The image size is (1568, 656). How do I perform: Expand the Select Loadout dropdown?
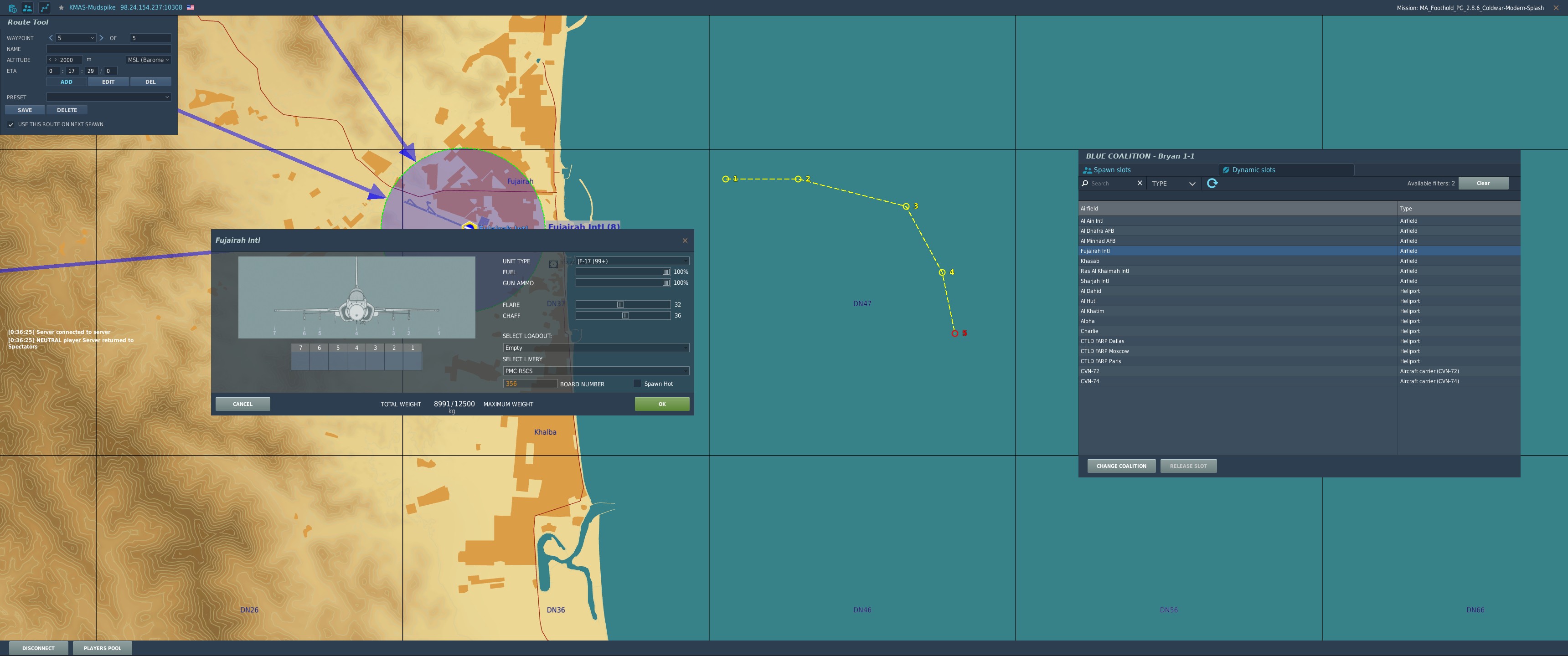coord(595,348)
